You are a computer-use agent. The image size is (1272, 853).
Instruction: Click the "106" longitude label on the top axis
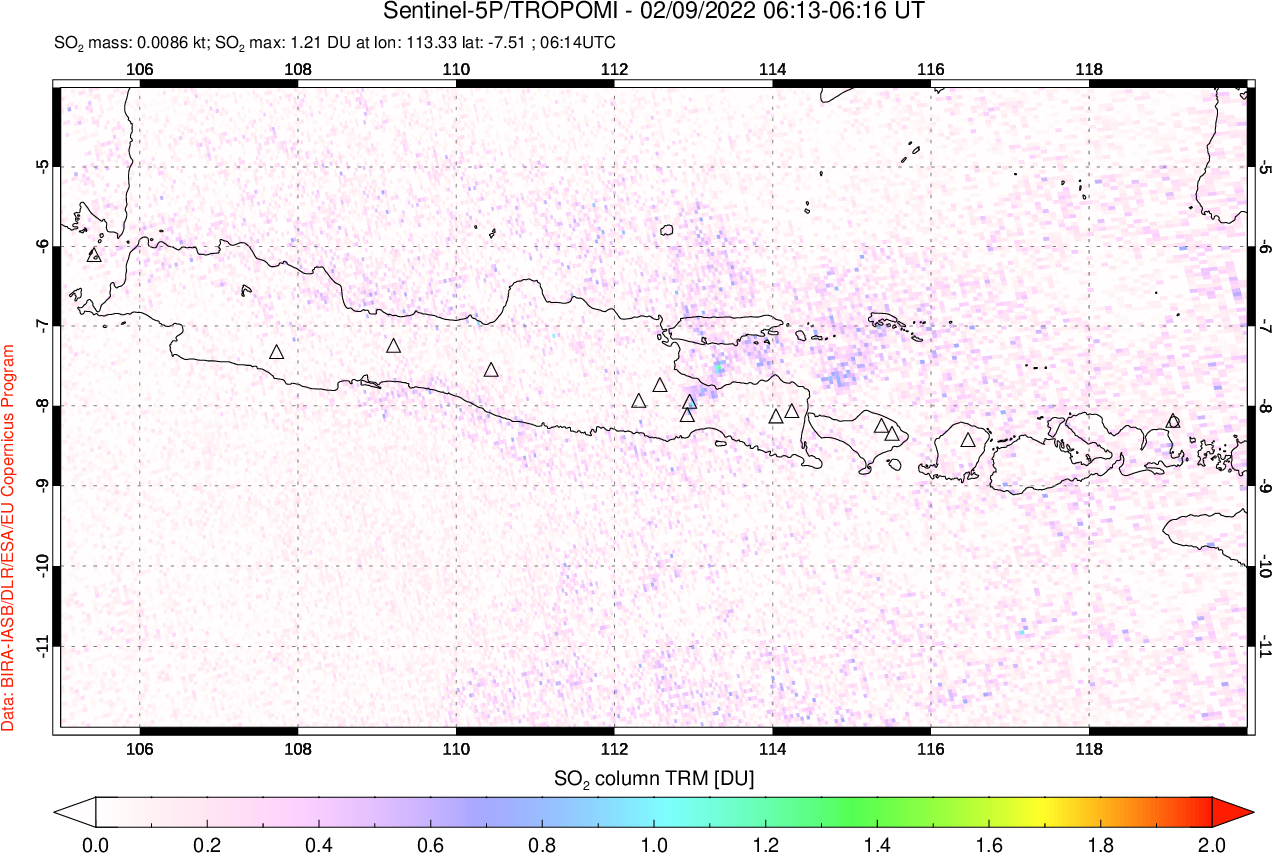[x=140, y=69]
